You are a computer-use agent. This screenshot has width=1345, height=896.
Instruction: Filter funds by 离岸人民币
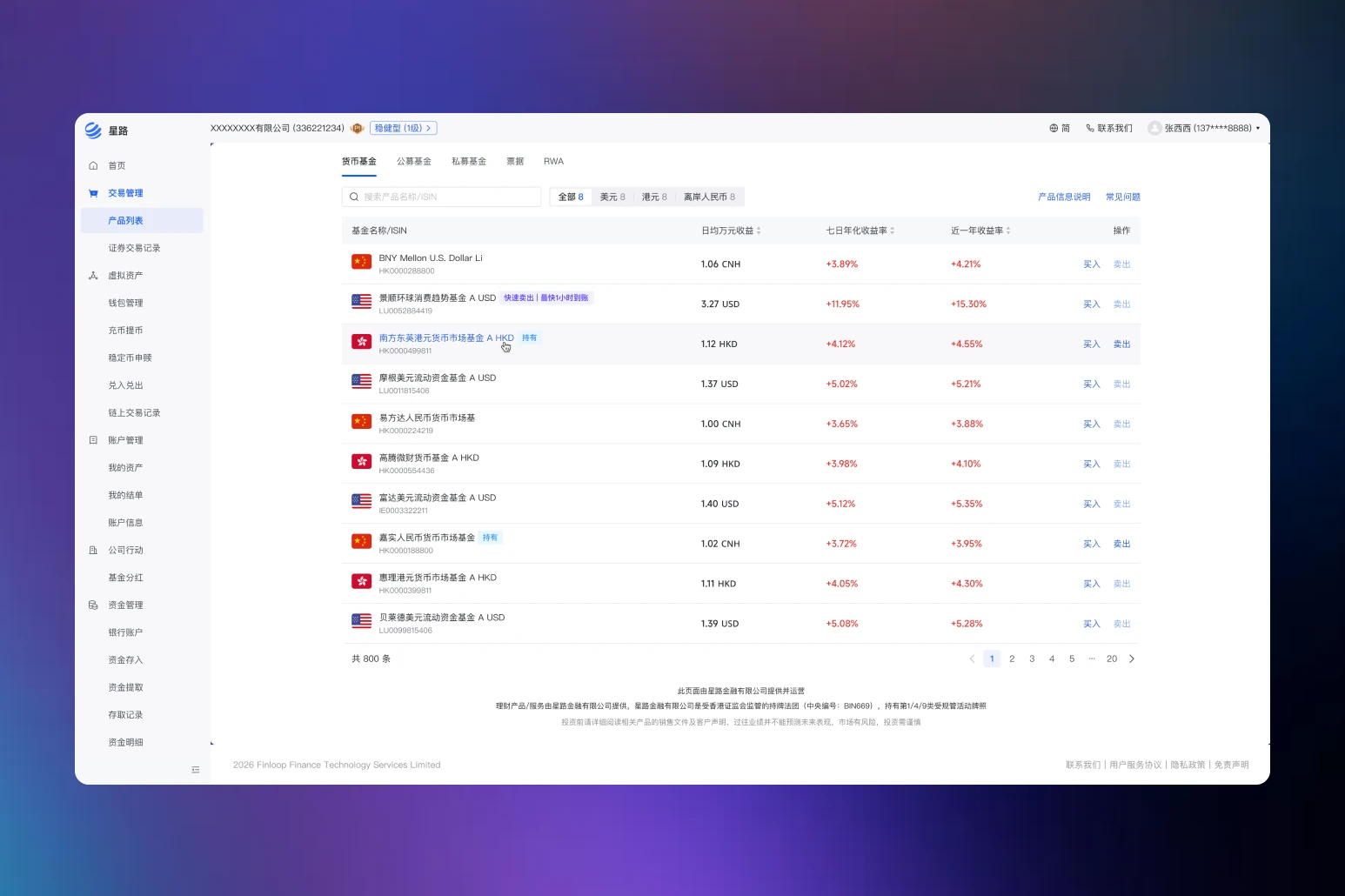click(x=709, y=197)
